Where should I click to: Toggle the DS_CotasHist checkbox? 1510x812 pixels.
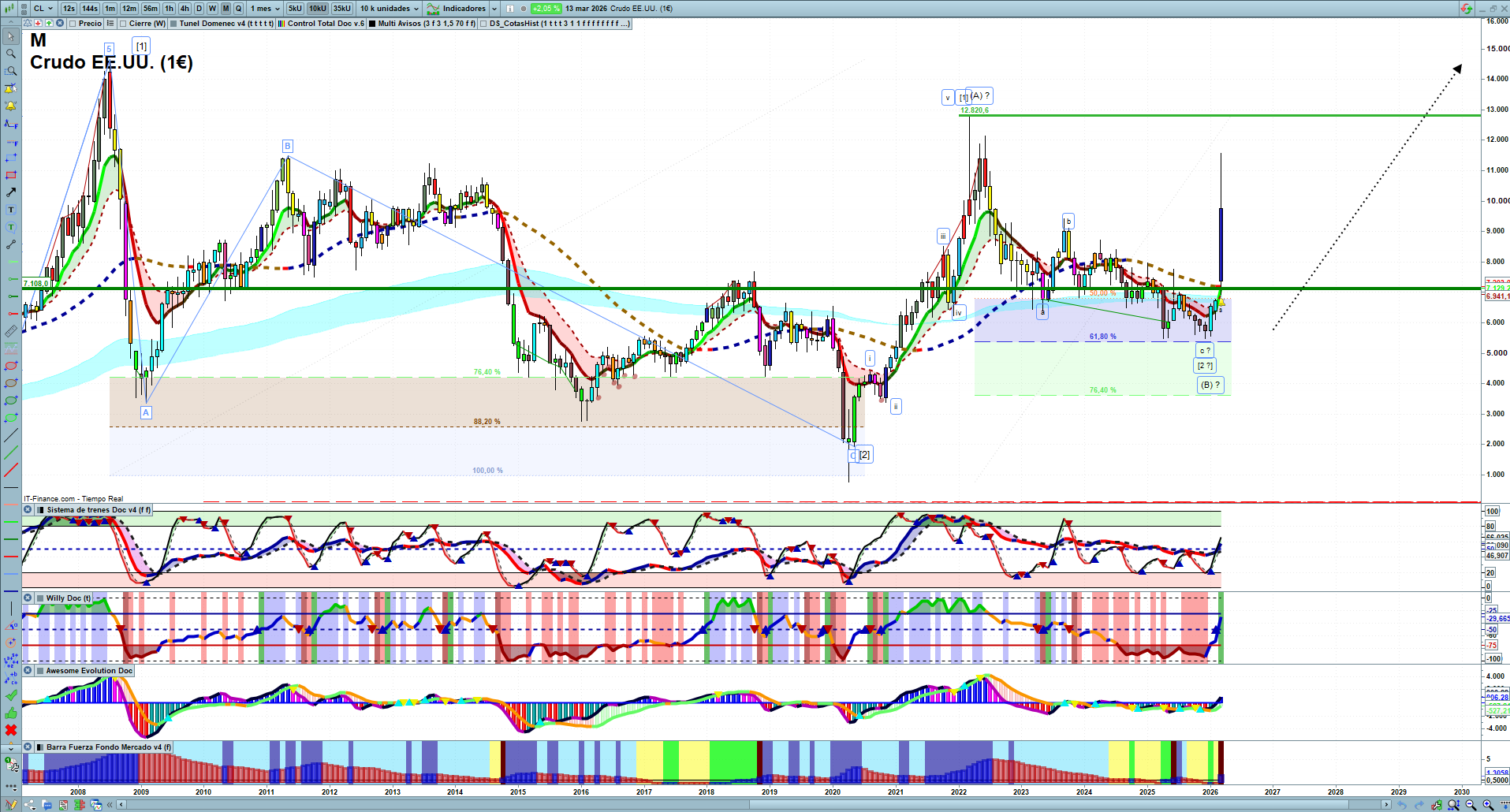pos(484,24)
